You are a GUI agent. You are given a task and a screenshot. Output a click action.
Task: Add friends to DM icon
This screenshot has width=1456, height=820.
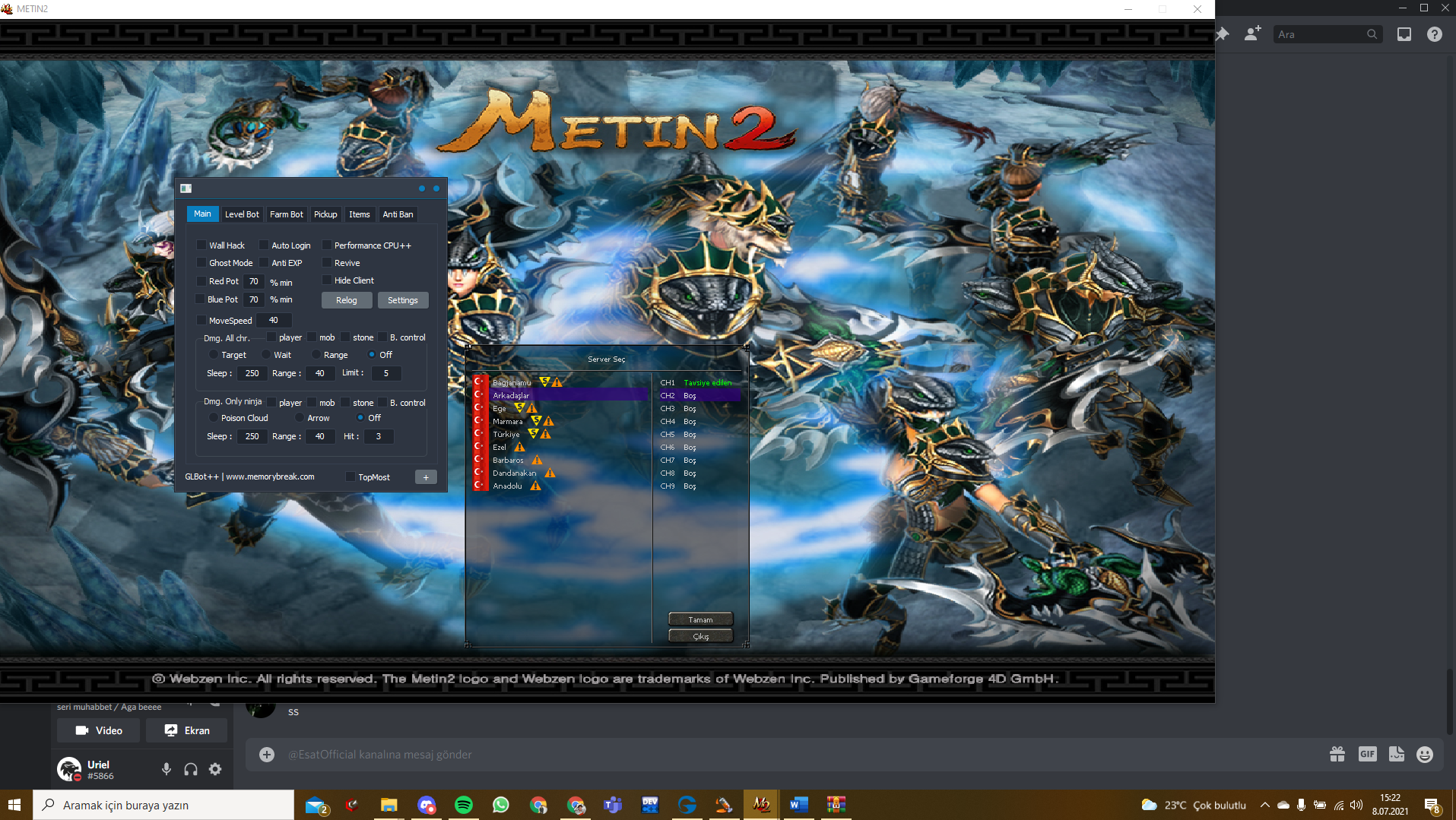(x=1252, y=34)
